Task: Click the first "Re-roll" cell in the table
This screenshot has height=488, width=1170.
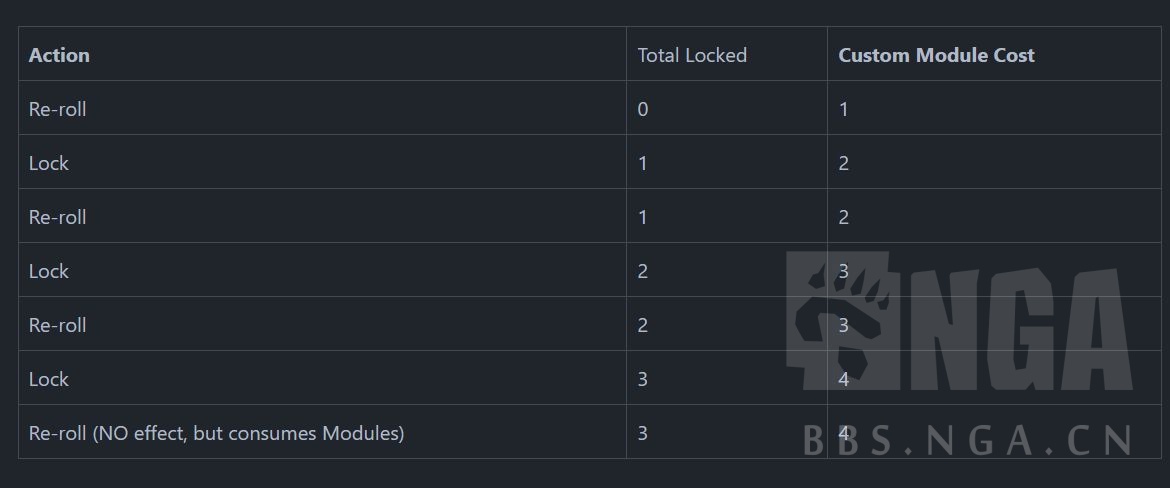Action: click(57, 109)
